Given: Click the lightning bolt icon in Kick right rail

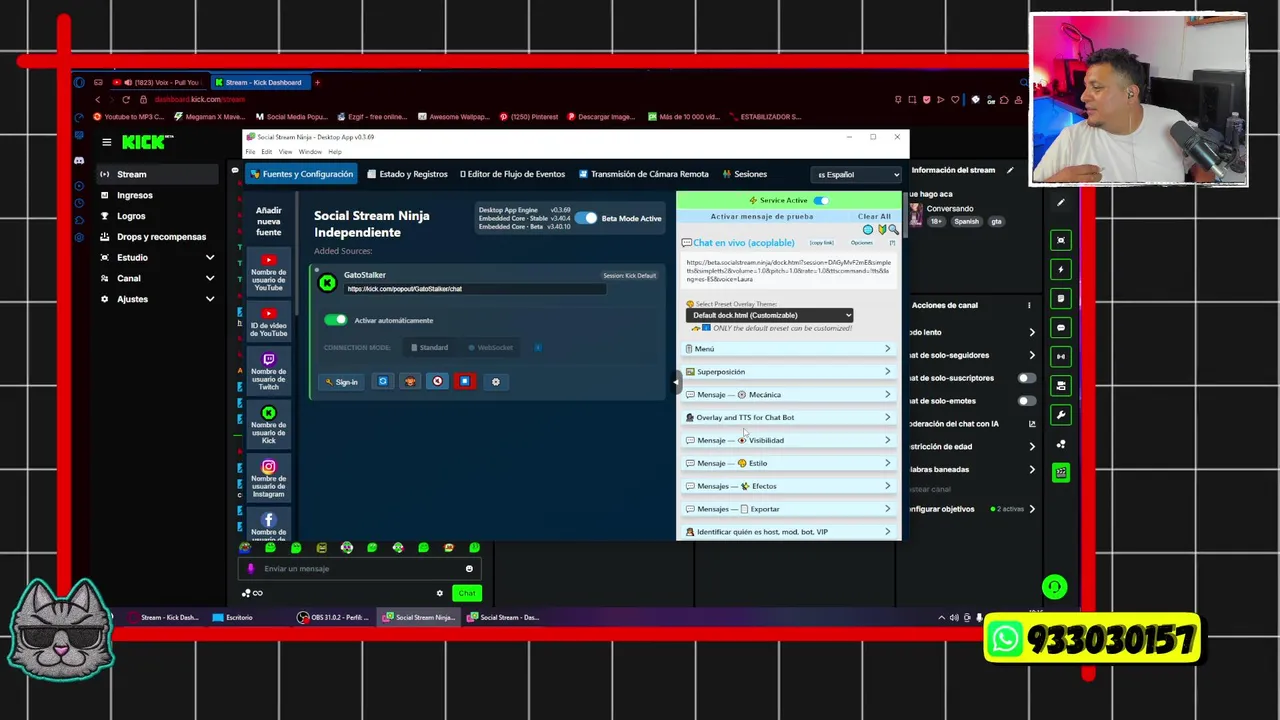Looking at the screenshot, I should point(1061,270).
